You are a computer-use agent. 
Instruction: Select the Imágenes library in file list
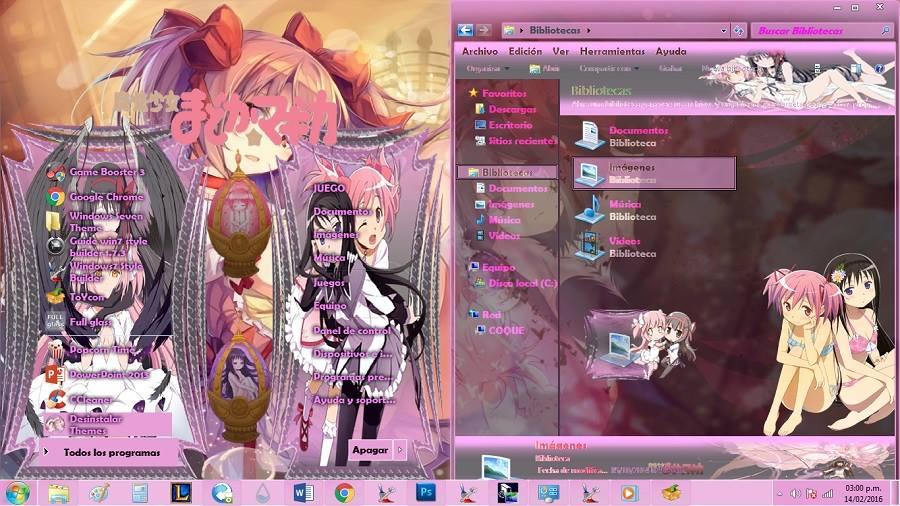click(654, 173)
